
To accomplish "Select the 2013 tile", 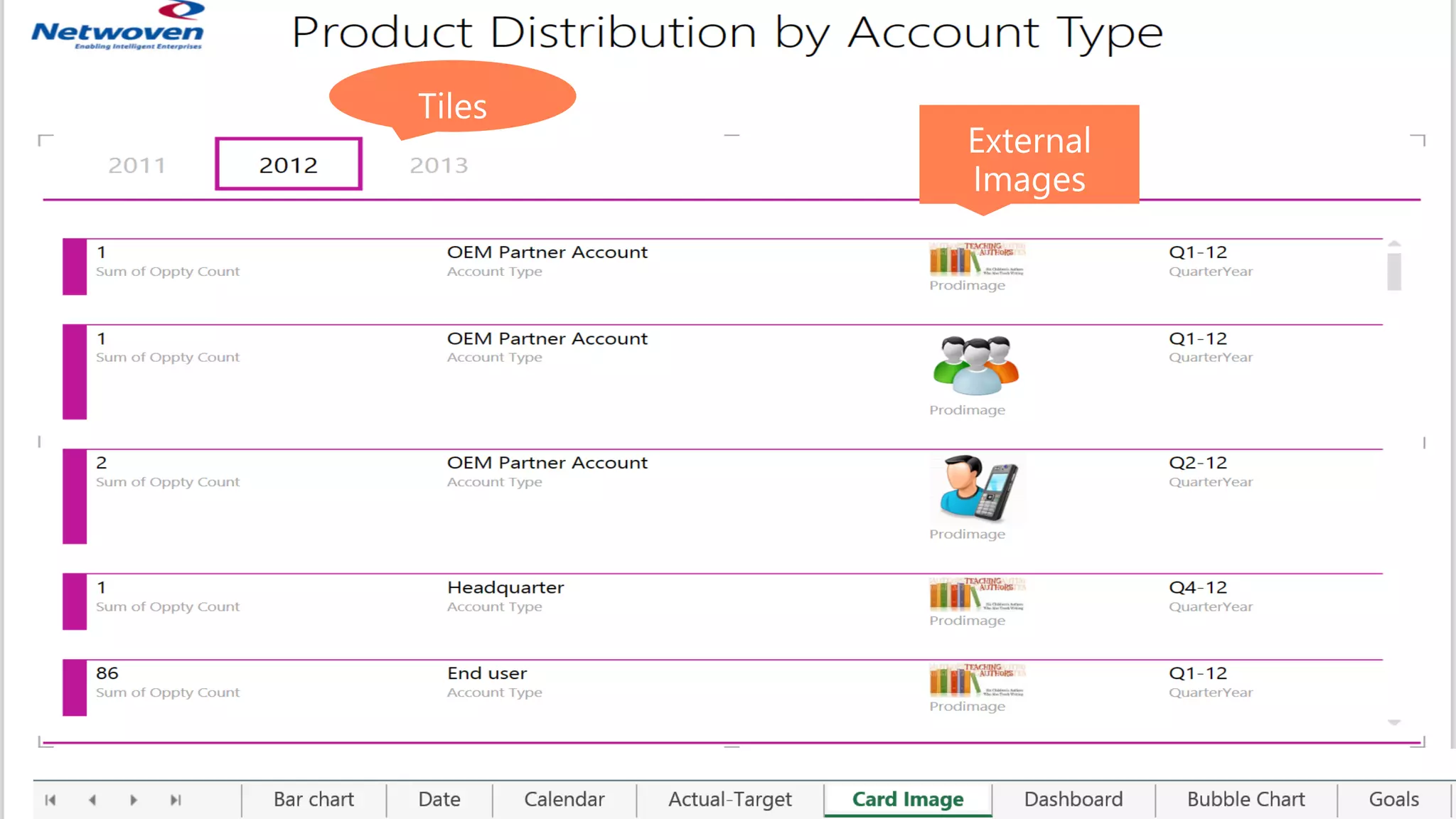I will [439, 166].
